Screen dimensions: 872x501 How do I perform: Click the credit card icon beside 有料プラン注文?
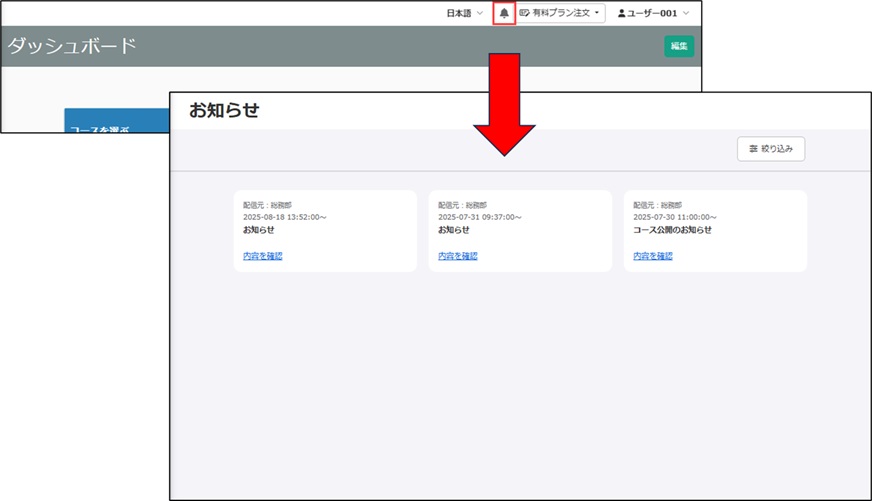pyautogui.click(x=525, y=13)
